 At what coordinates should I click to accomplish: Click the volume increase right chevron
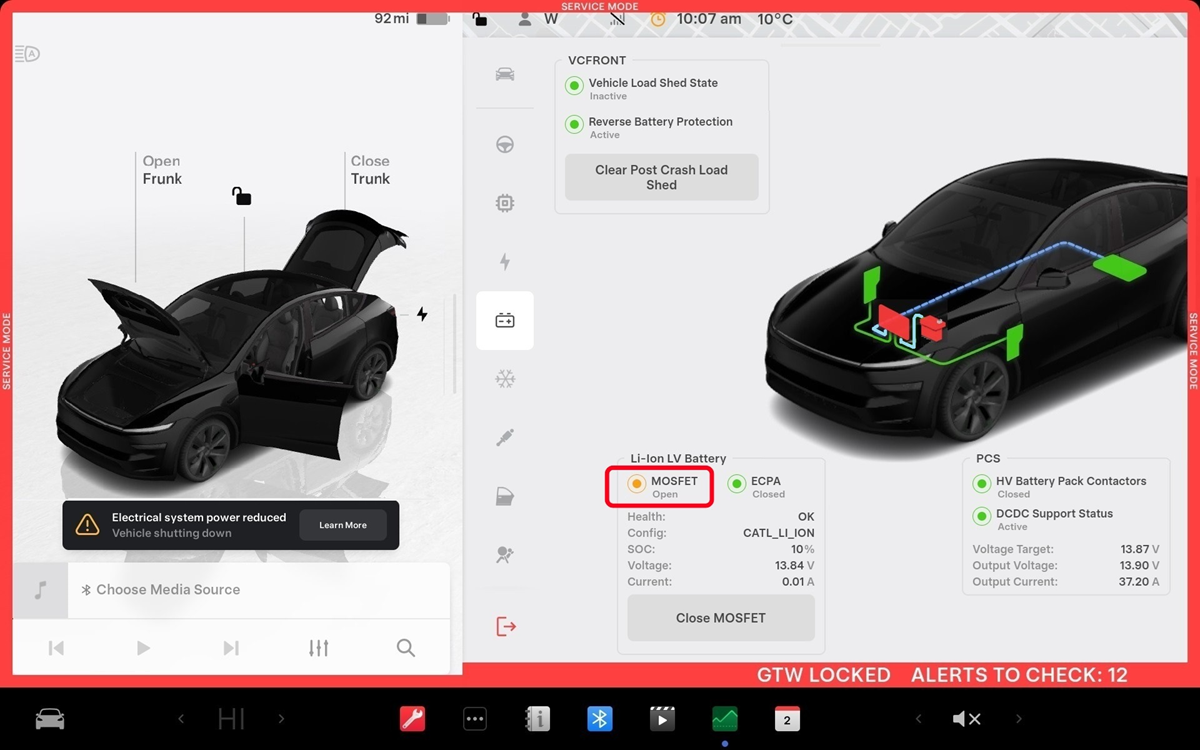[x=1018, y=719]
